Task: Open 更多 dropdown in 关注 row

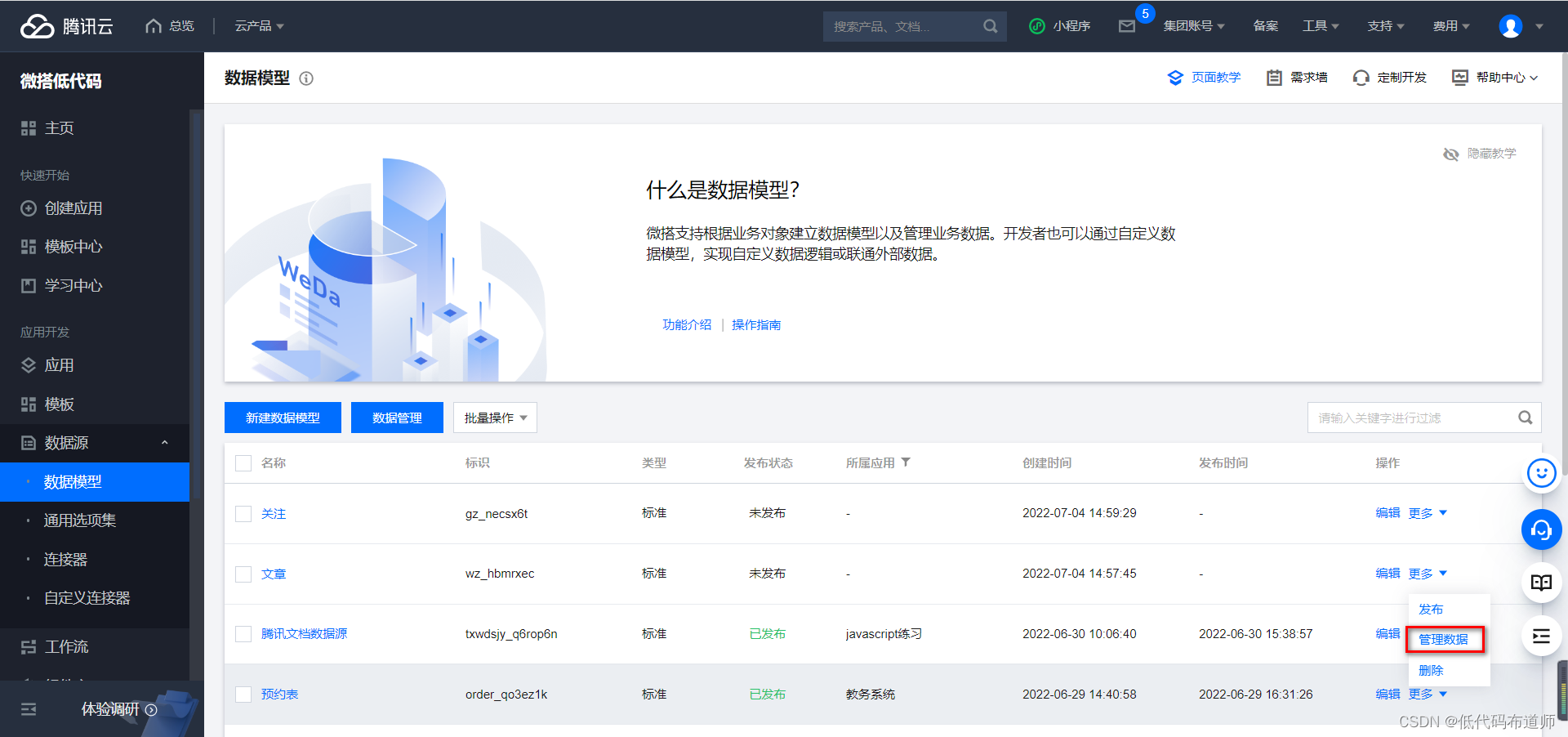Action: [x=1428, y=513]
